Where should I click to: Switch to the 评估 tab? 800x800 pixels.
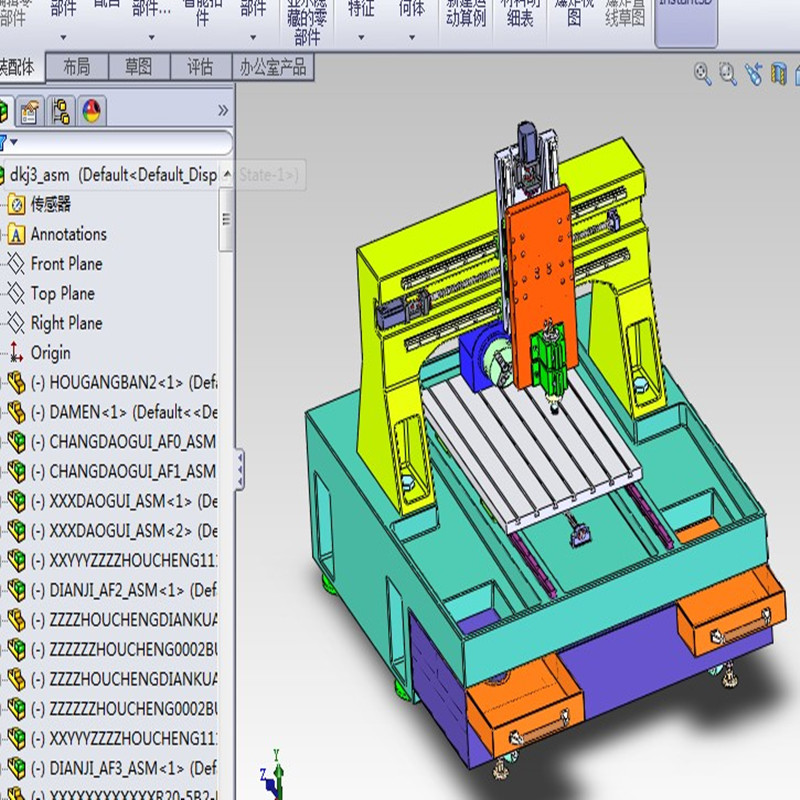pos(200,67)
